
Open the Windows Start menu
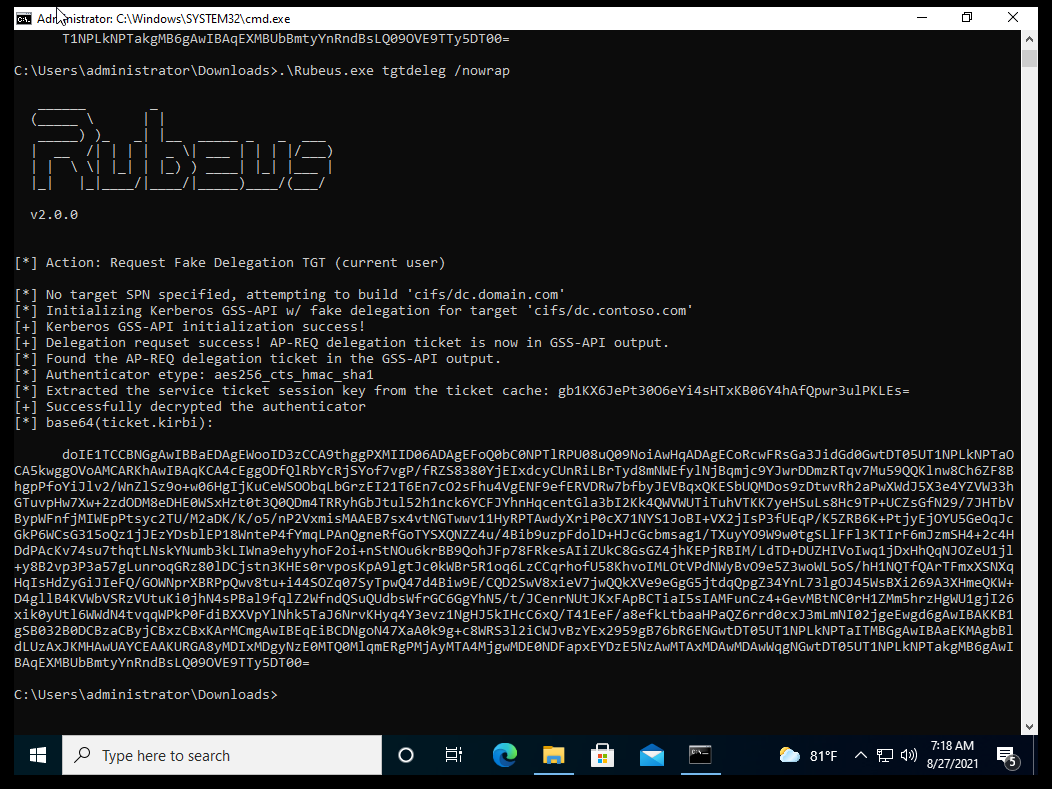[38, 755]
